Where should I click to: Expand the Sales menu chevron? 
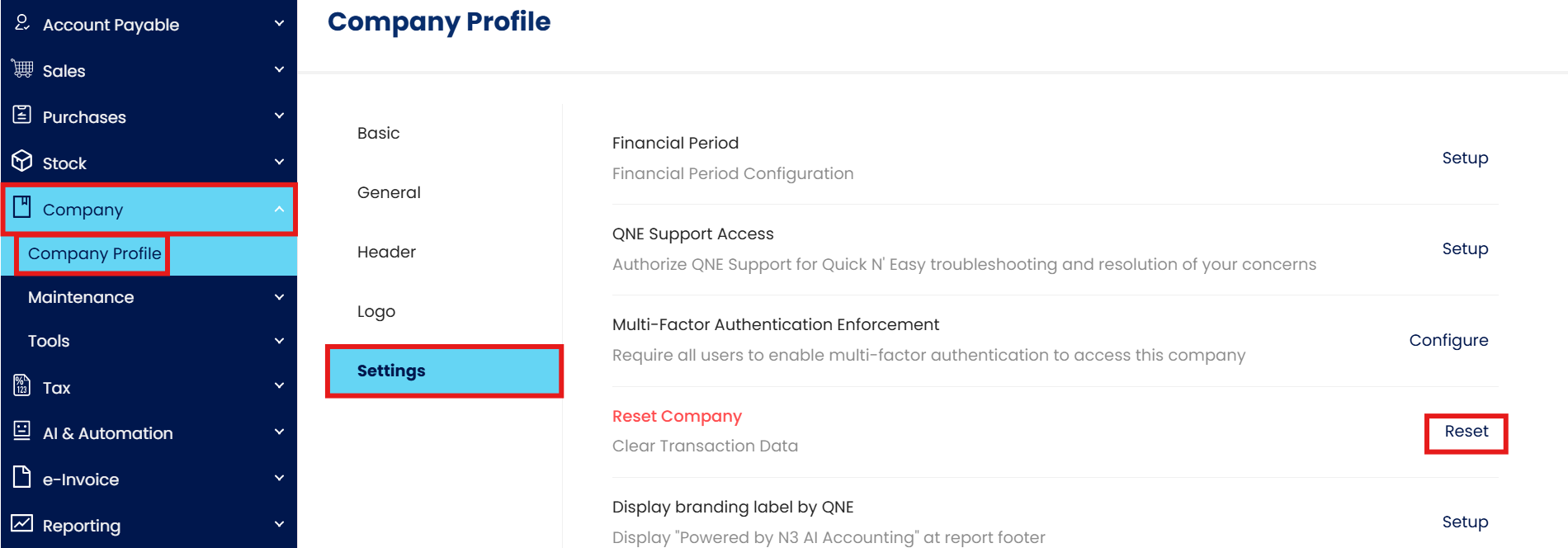[x=279, y=70]
